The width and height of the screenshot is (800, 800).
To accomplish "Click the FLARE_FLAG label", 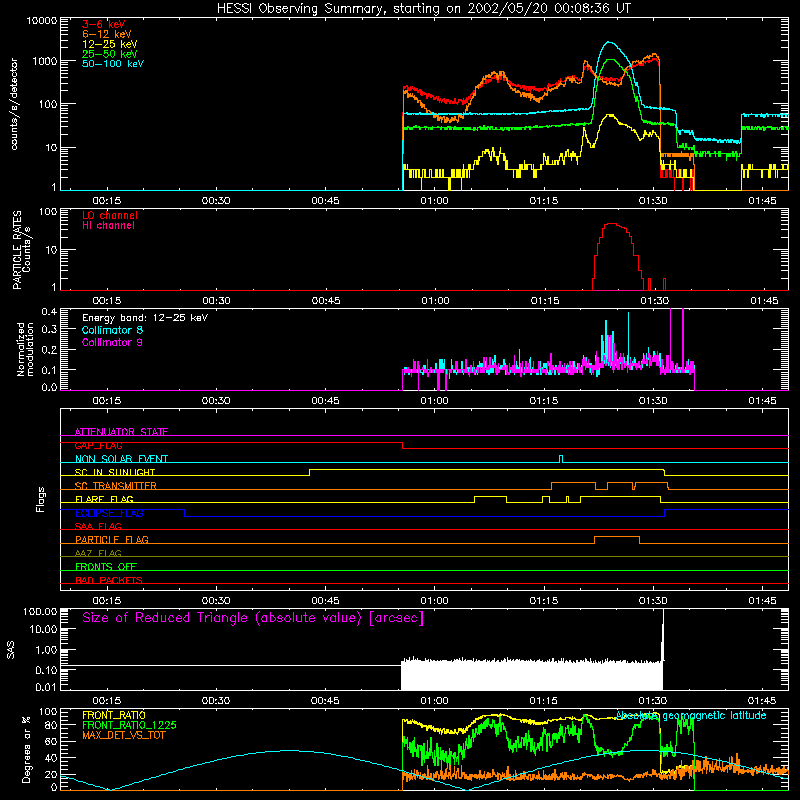I will 104,499.
